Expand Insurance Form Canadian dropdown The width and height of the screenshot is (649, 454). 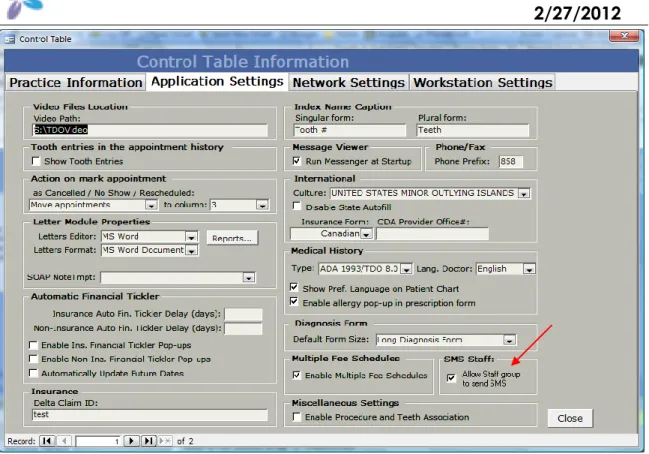pyautogui.click(x=366, y=234)
